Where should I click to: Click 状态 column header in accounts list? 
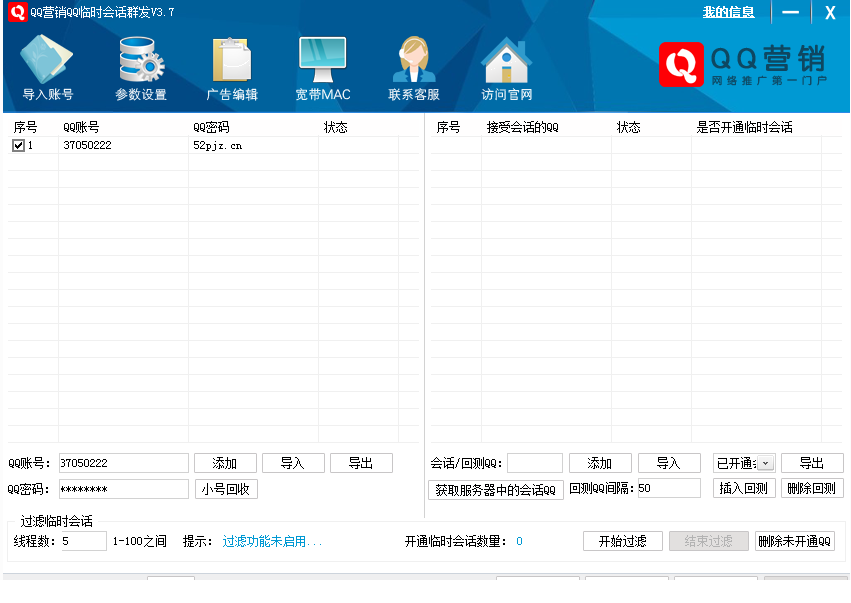[335, 128]
